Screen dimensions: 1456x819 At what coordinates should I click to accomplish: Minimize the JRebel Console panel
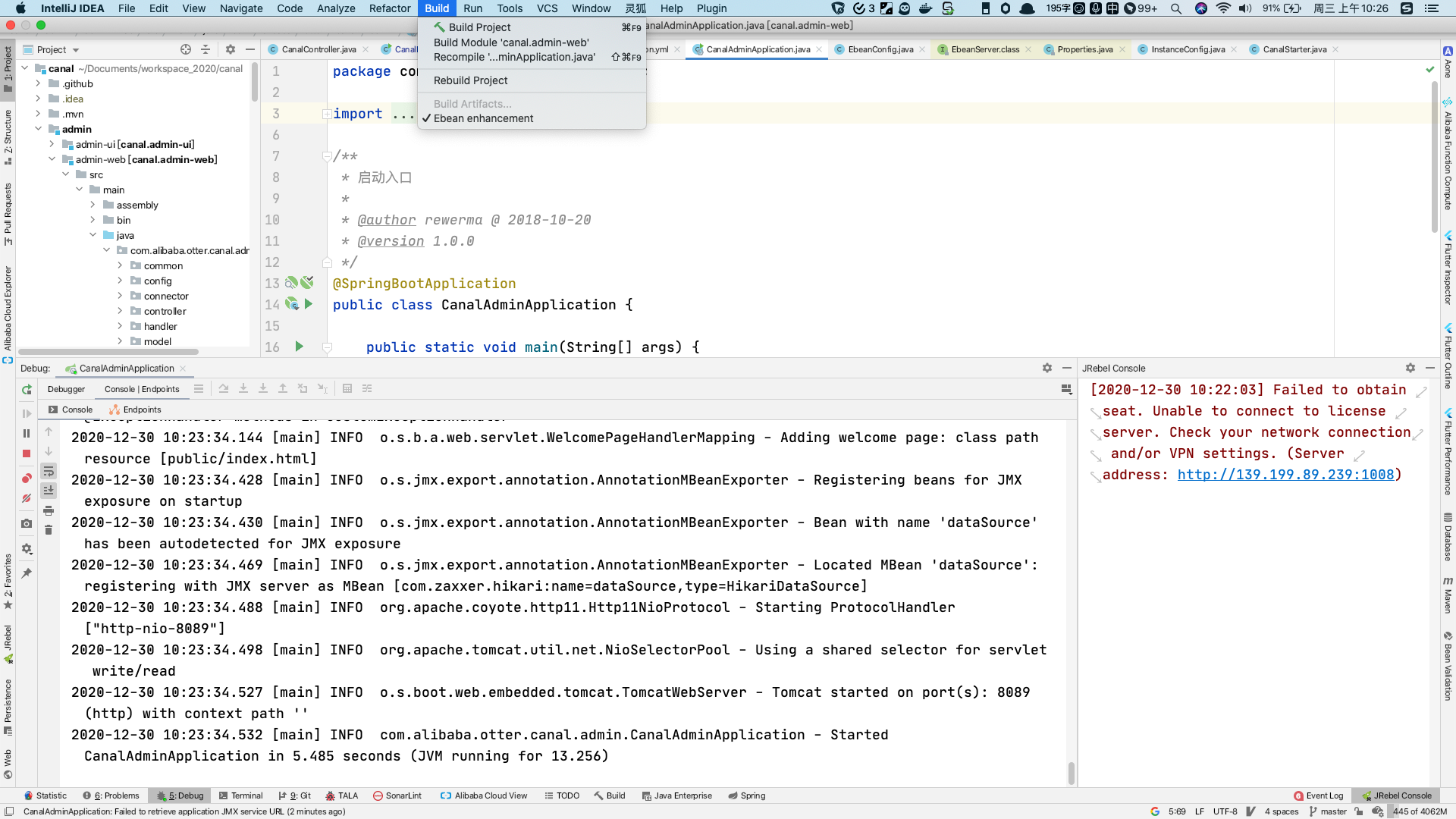pos(1430,368)
